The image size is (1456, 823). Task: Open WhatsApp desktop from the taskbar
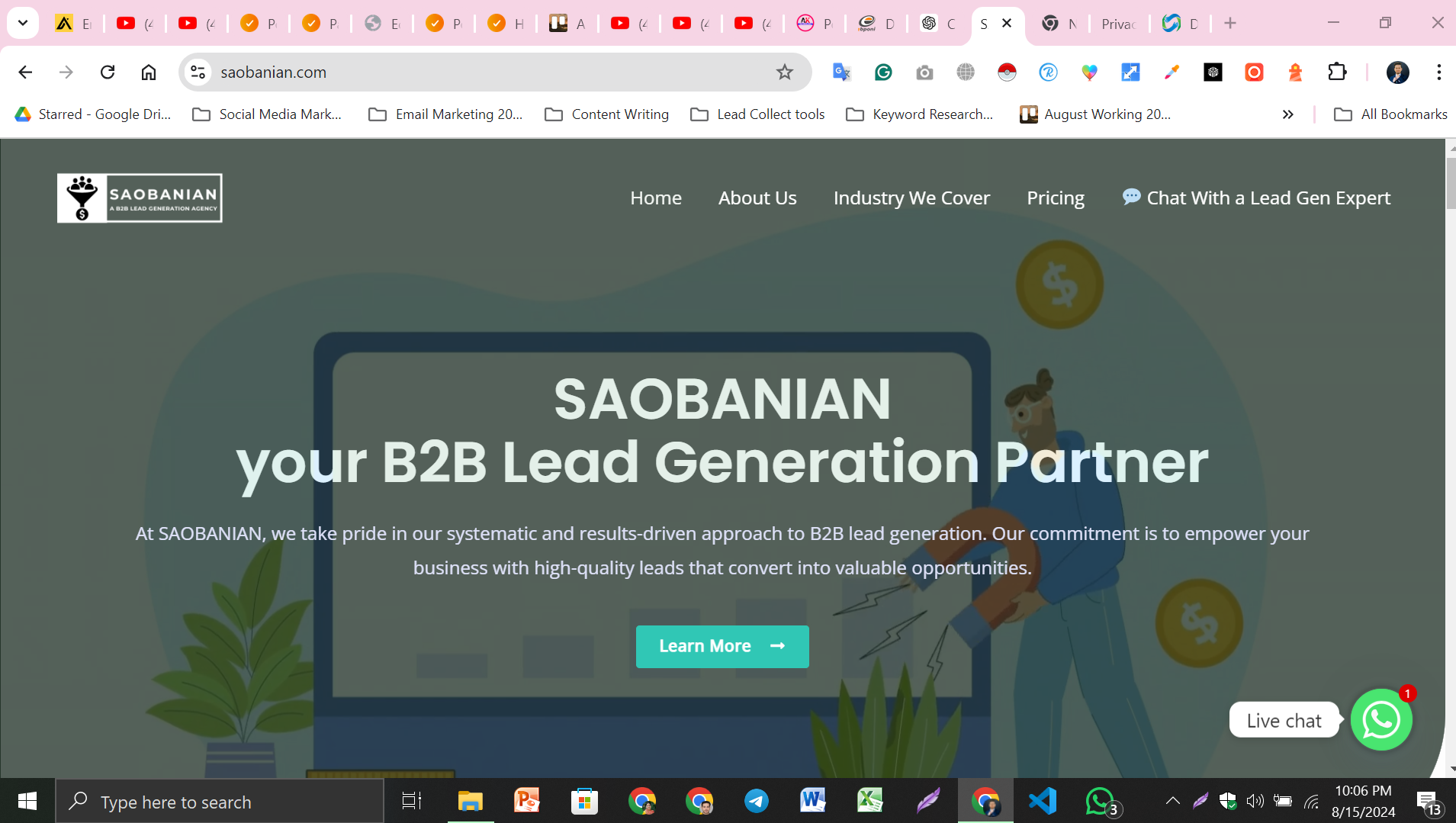pos(1101,801)
